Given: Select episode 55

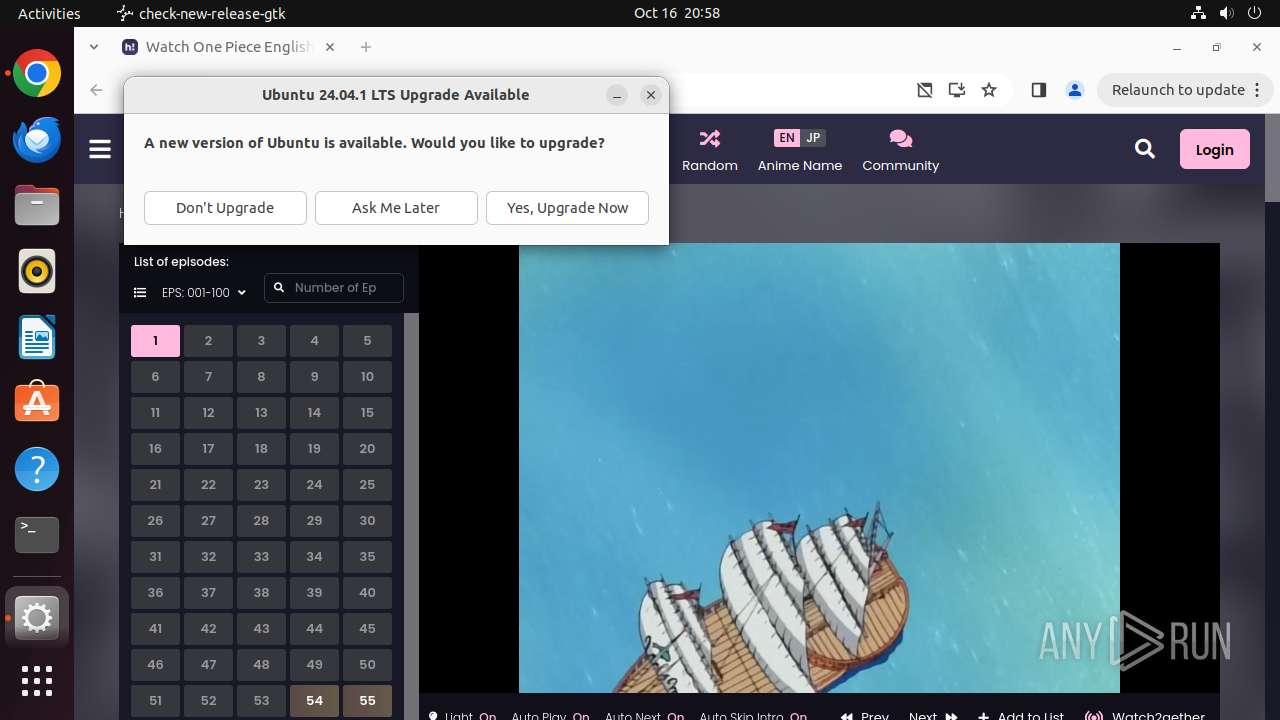Looking at the screenshot, I should [x=367, y=701].
